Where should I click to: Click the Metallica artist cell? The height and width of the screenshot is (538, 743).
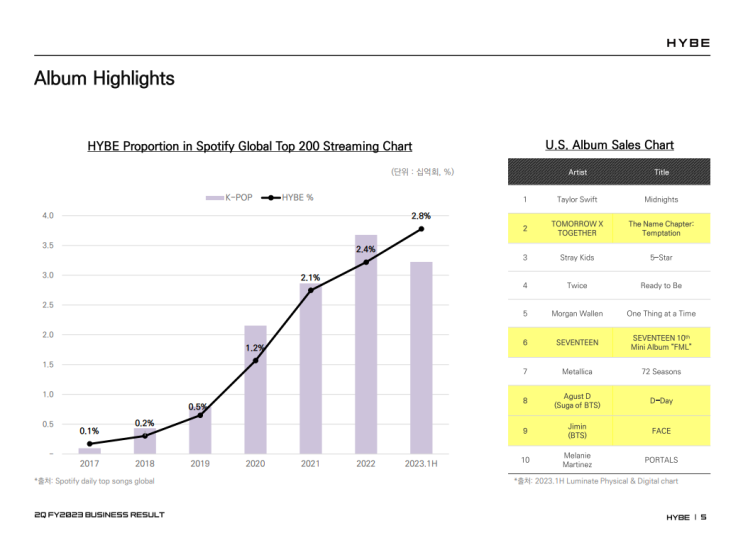[577, 372]
